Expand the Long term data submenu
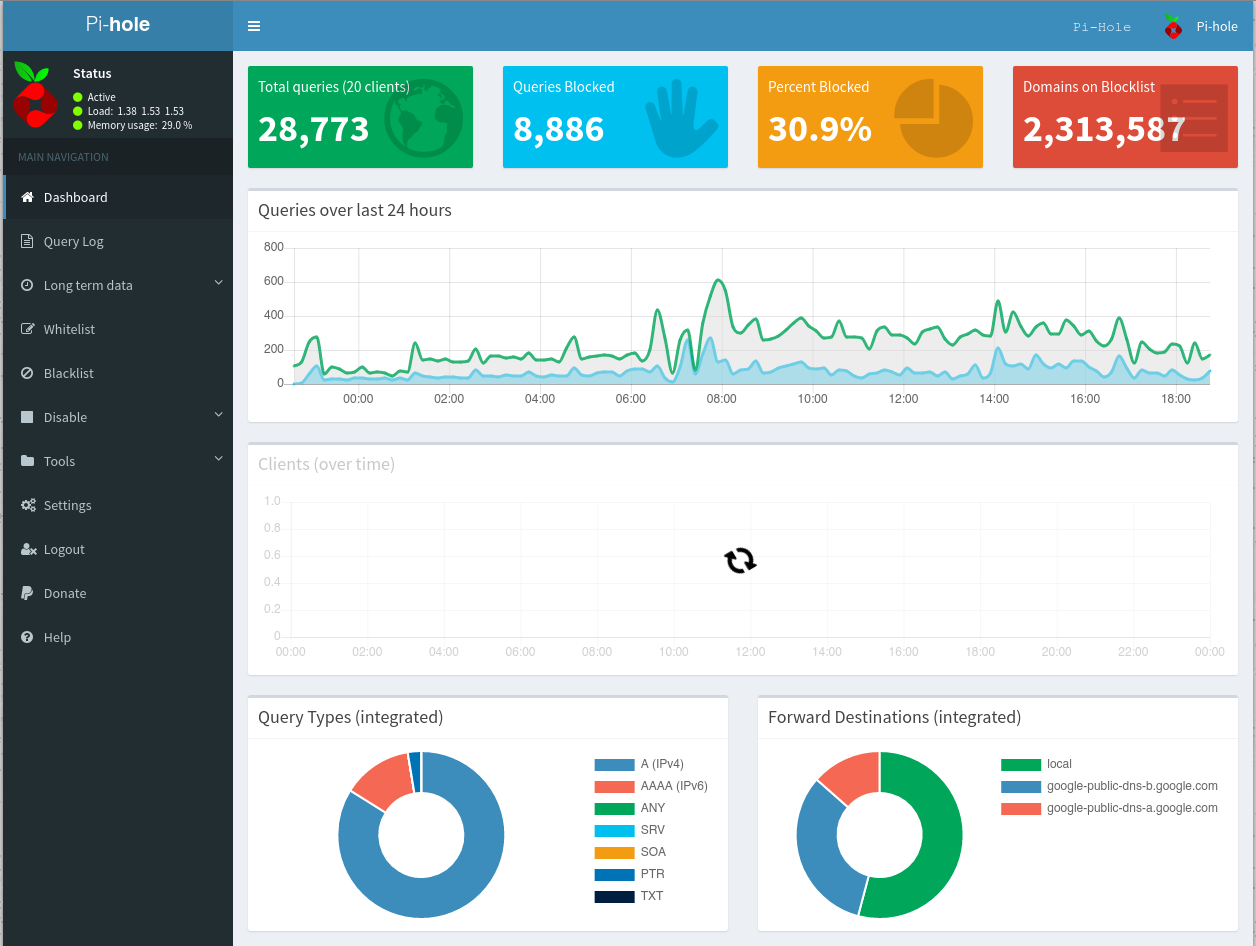This screenshot has height=946, width=1256. click(218, 284)
